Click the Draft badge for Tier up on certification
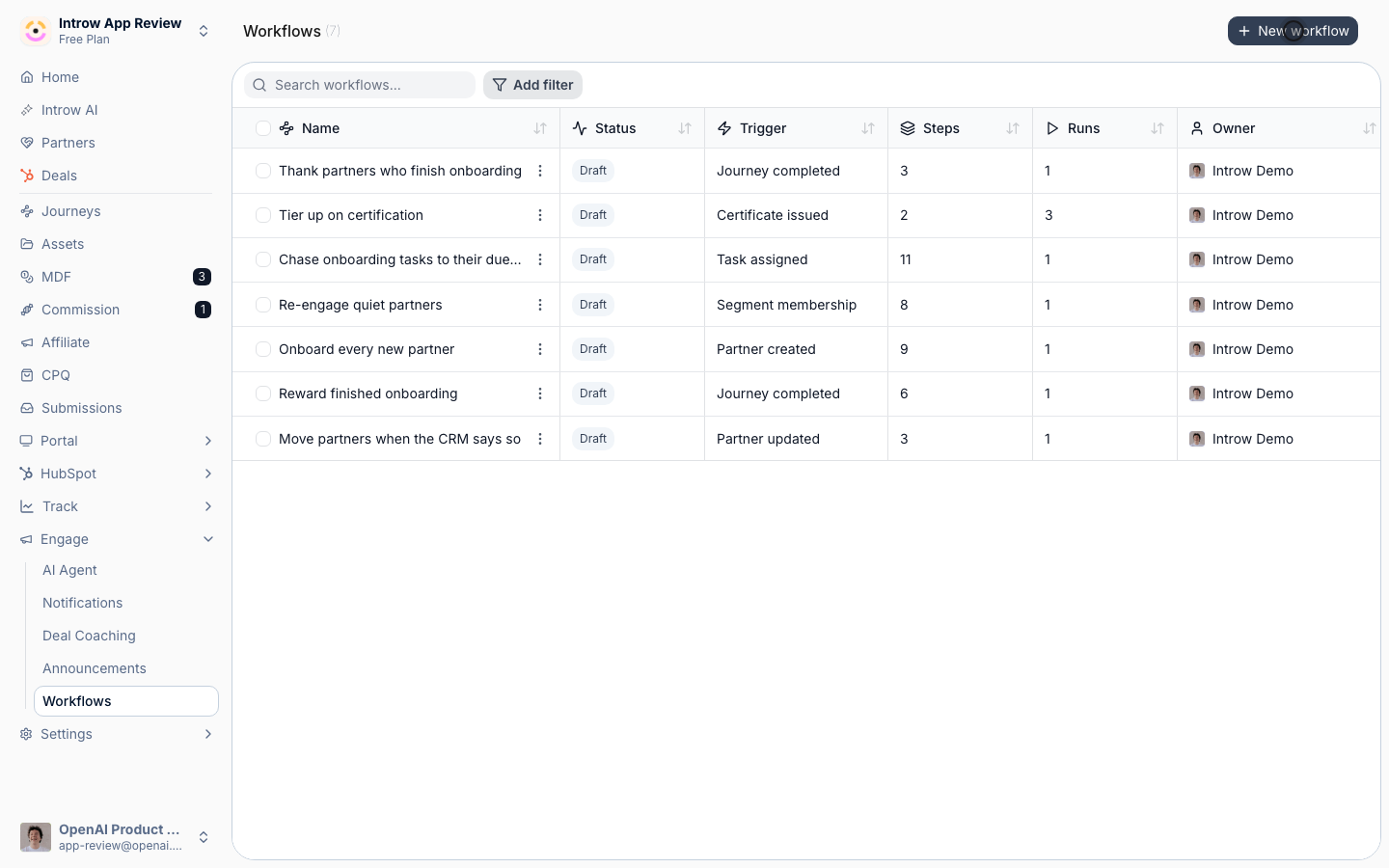 593,215
